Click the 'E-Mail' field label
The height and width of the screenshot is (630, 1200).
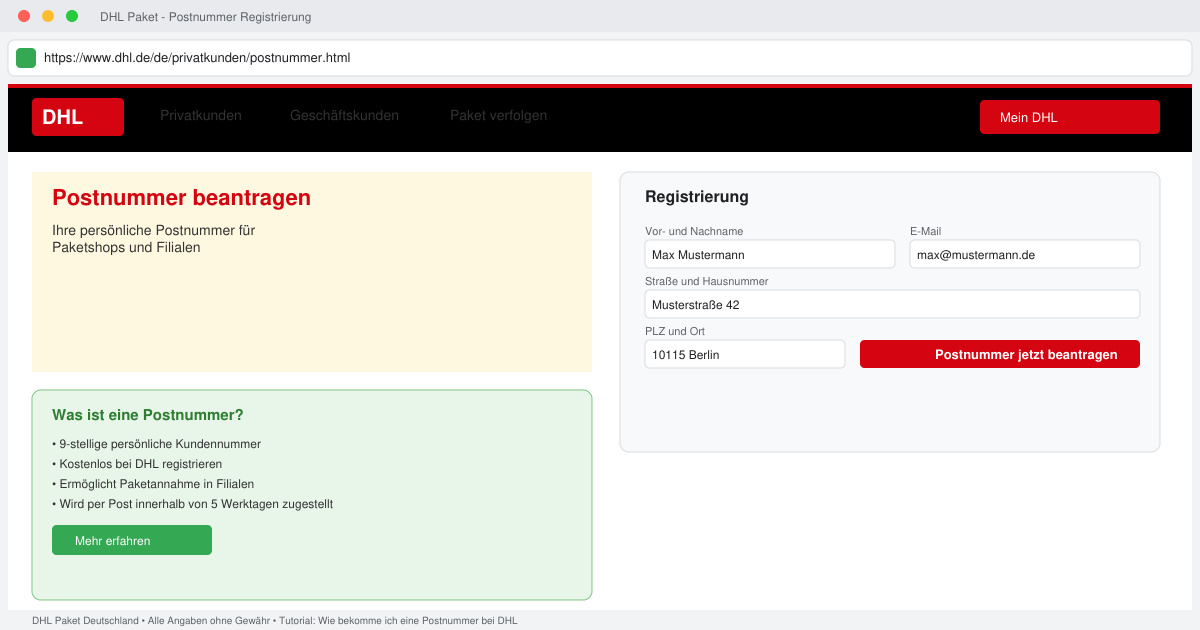[925, 231]
